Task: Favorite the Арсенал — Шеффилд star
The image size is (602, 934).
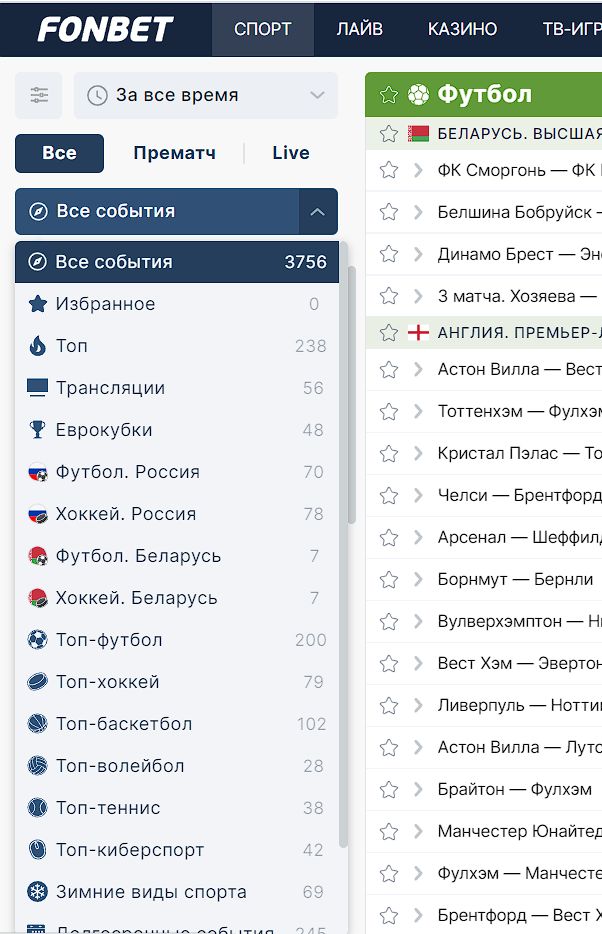Action: (389, 537)
